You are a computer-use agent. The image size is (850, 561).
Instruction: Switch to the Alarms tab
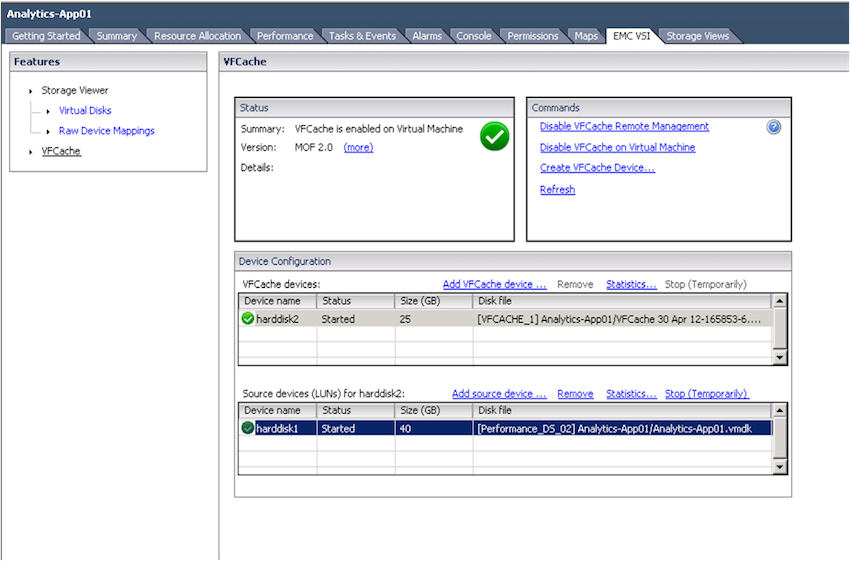[x=427, y=36]
